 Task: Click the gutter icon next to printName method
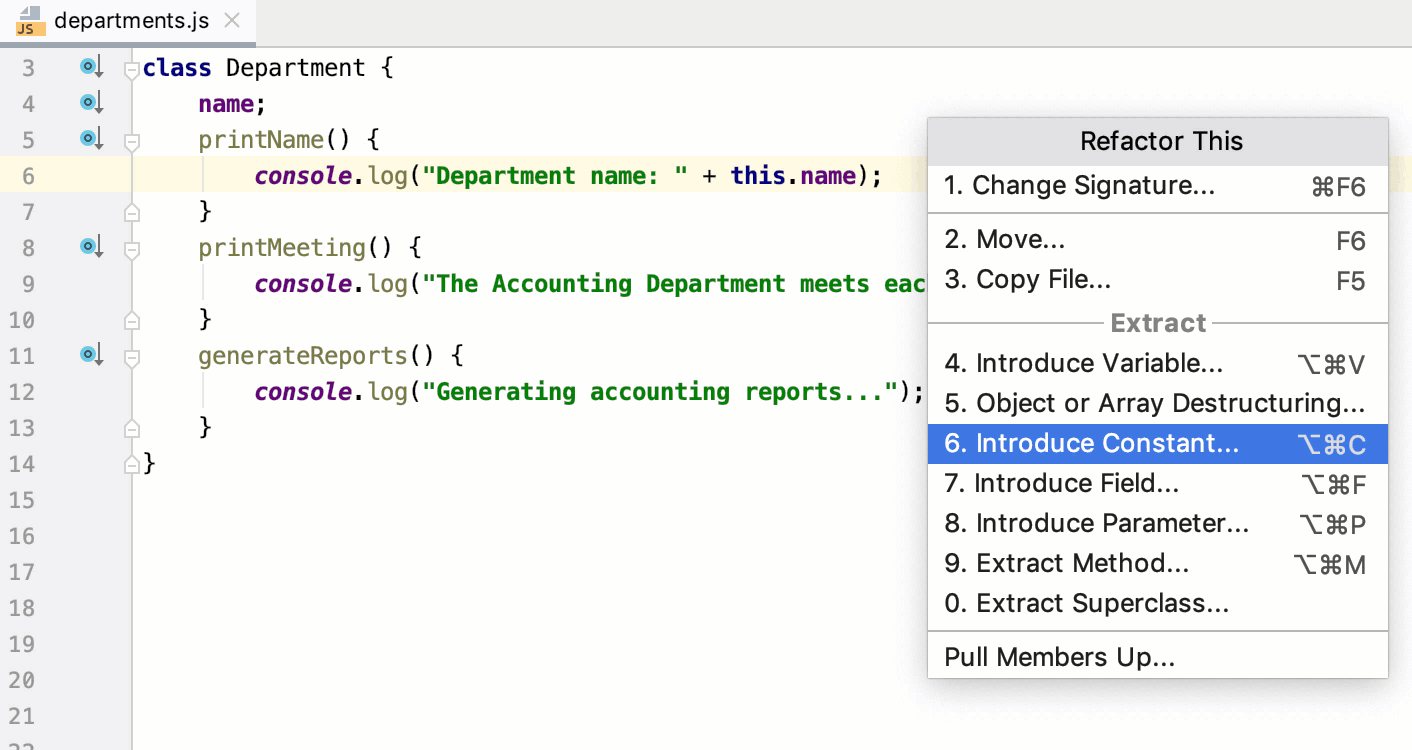(x=90, y=138)
